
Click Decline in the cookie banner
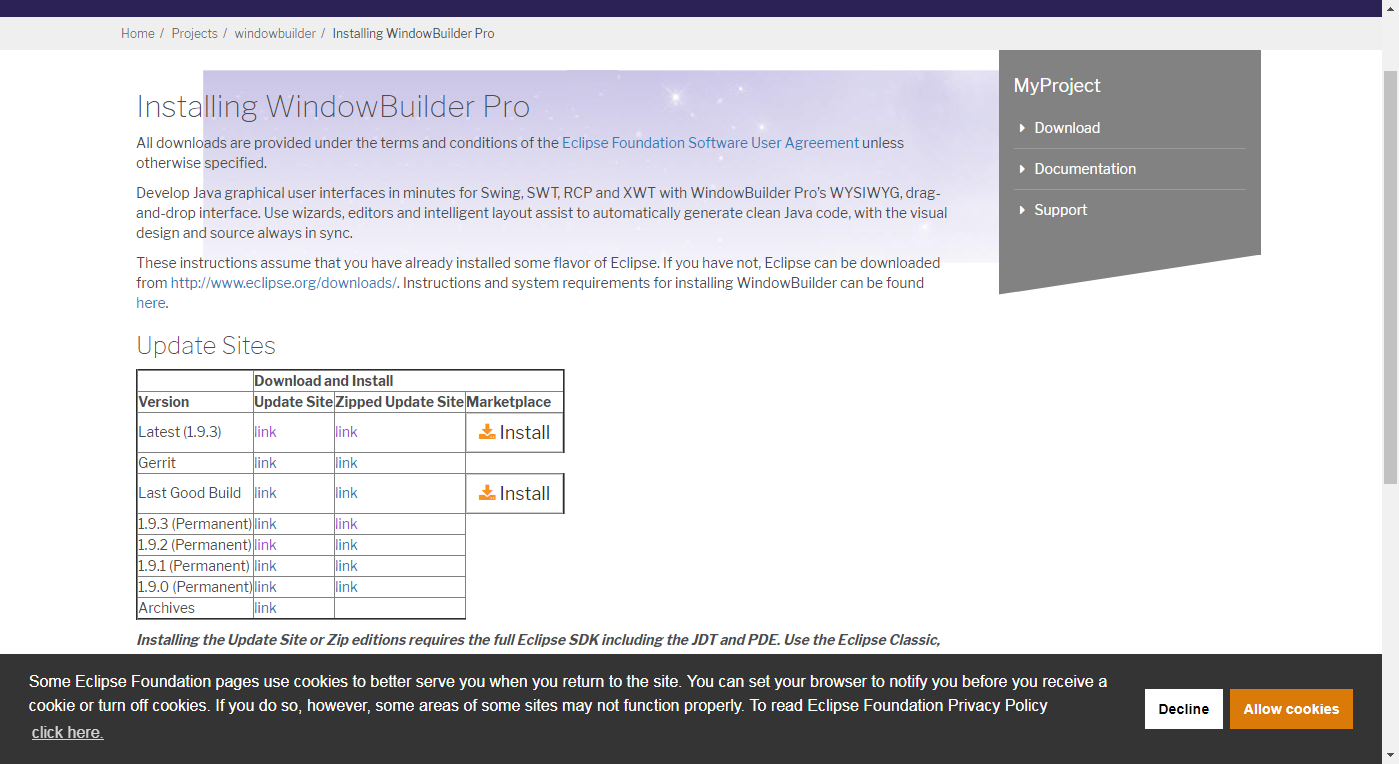[x=1183, y=708]
